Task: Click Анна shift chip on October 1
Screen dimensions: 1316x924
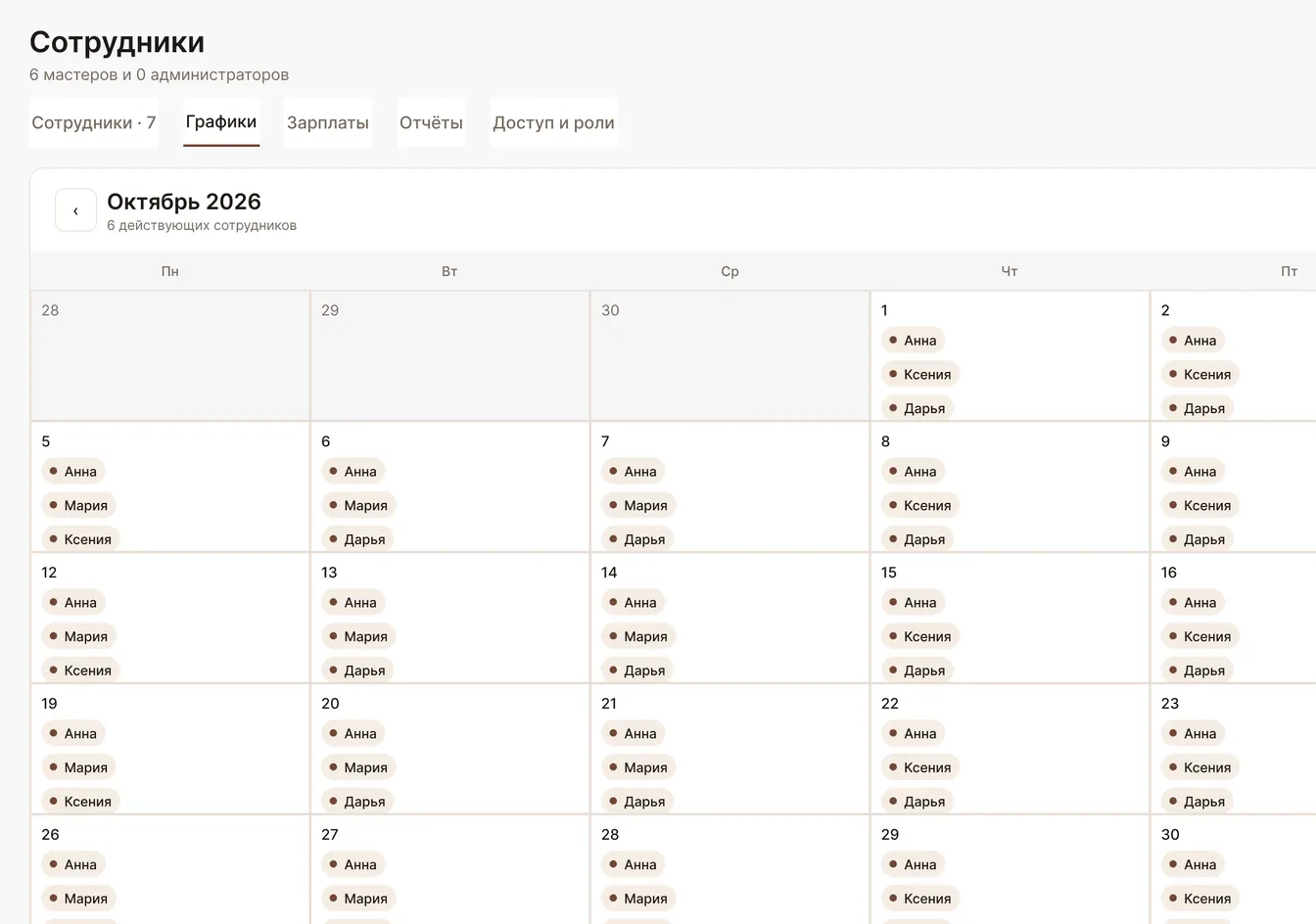Action: [x=913, y=341]
